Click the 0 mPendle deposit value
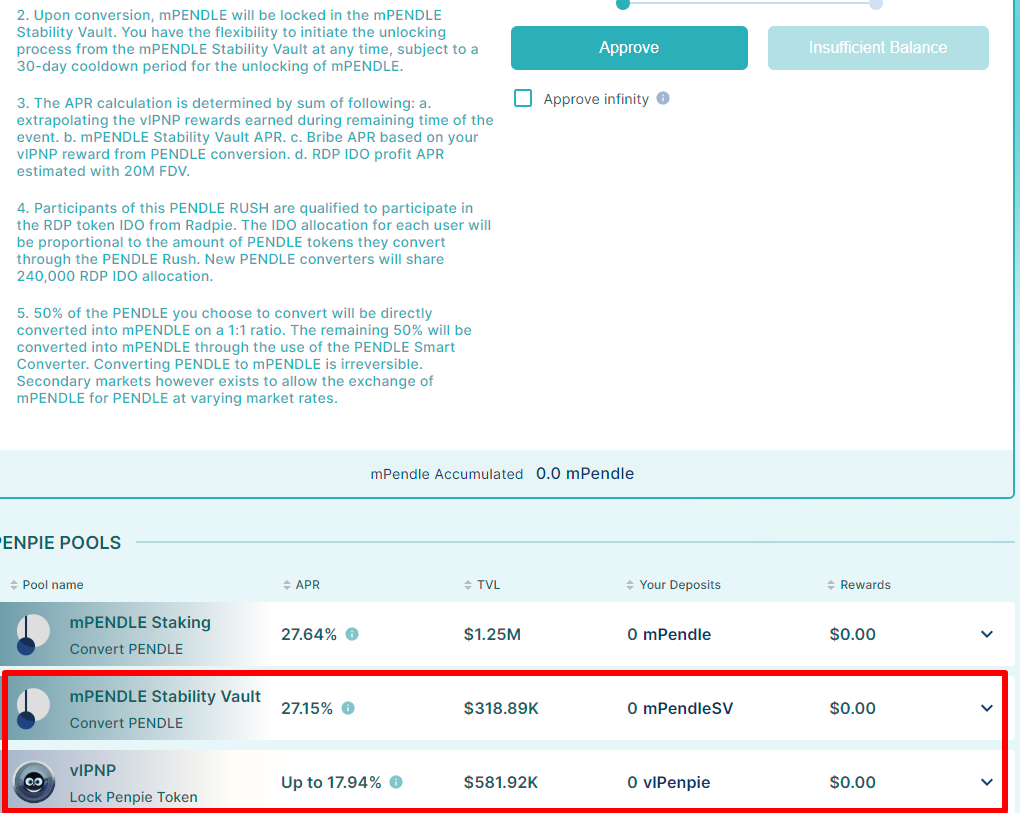Screen dimensions: 1020x813 (669, 634)
